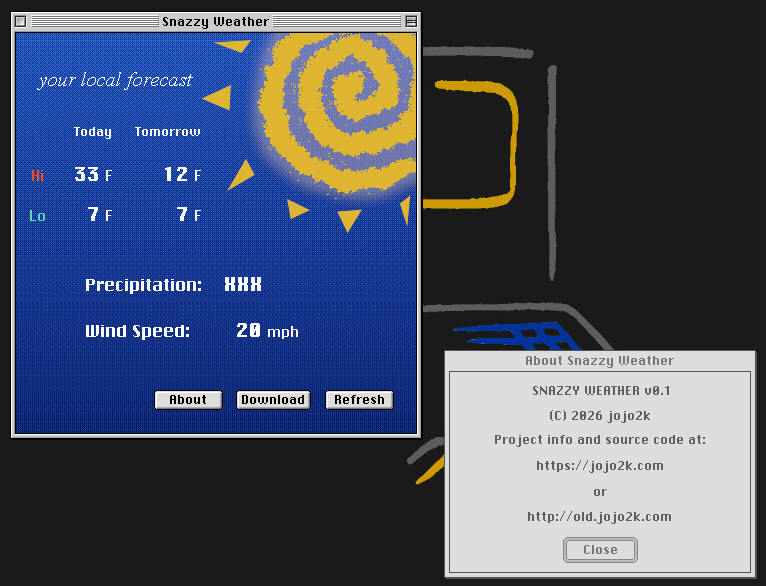Click the About Snazzy Weather title bar
This screenshot has height=586, width=766.
coord(599,360)
